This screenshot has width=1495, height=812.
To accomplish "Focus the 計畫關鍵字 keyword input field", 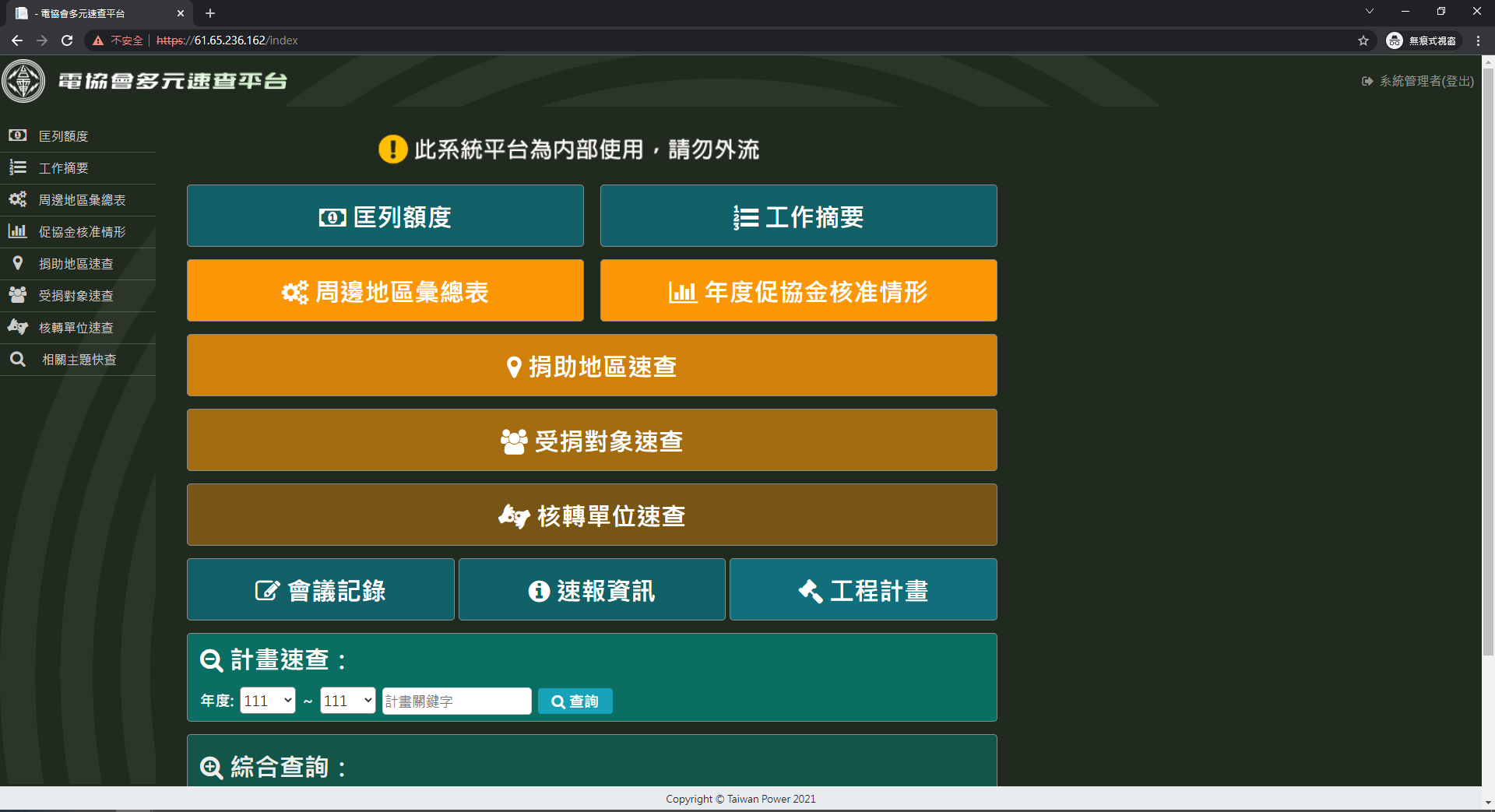I will click(x=457, y=701).
